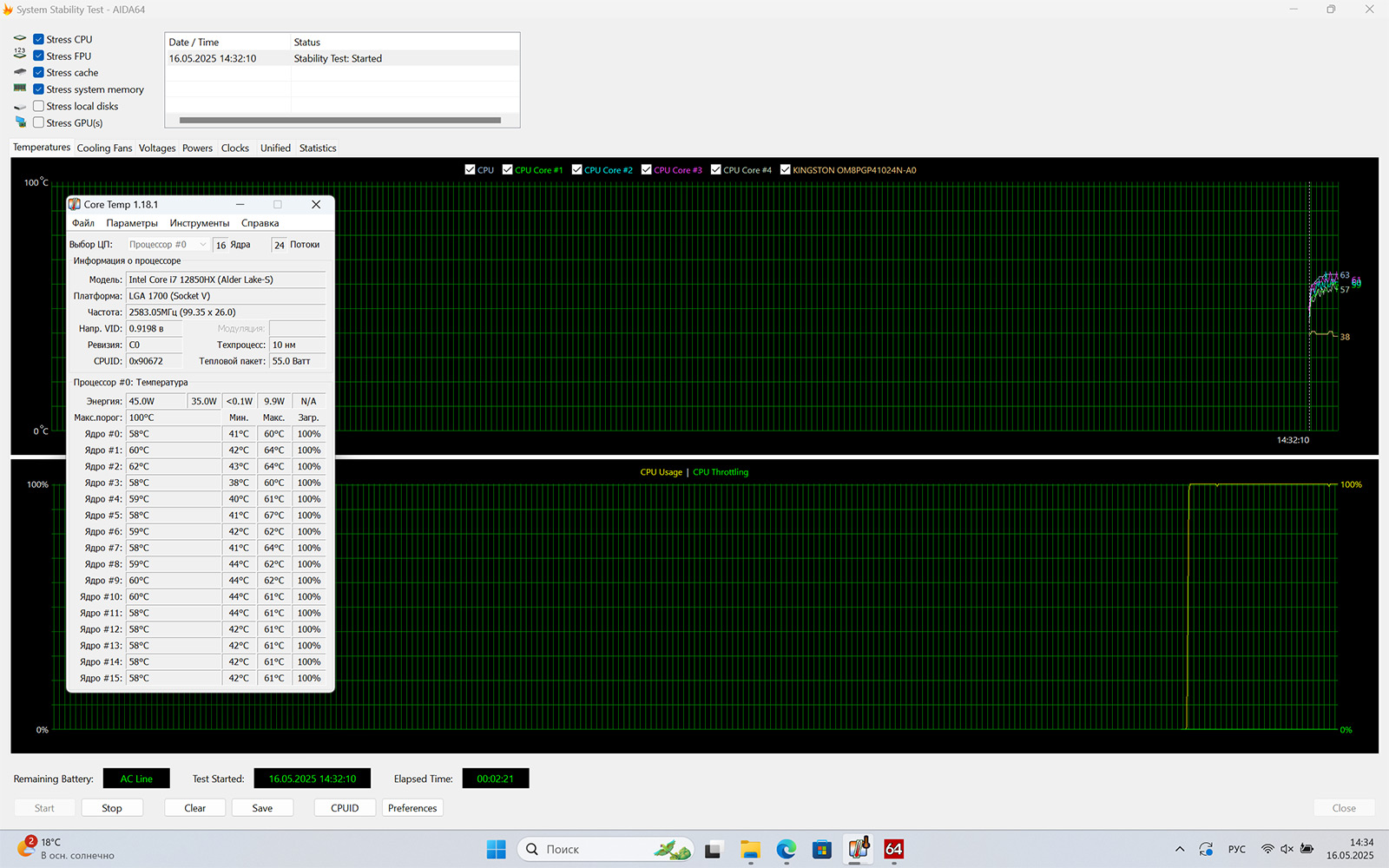Show hidden system tray icons

(x=1179, y=849)
